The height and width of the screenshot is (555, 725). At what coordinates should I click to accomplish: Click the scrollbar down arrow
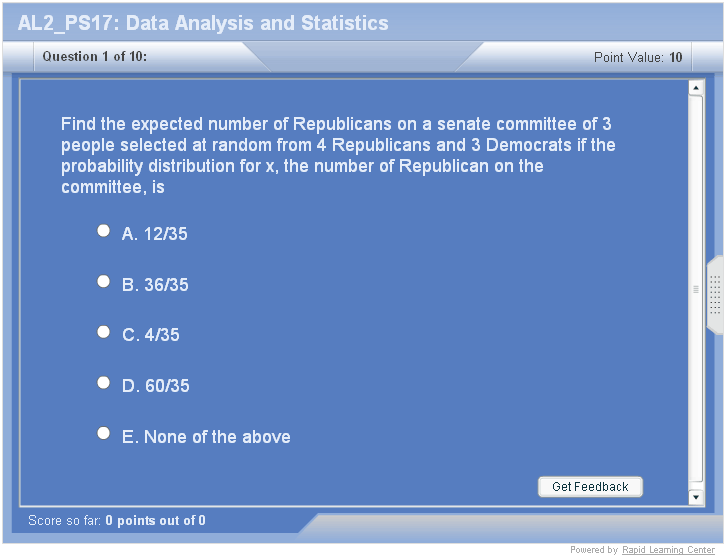(696, 497)
